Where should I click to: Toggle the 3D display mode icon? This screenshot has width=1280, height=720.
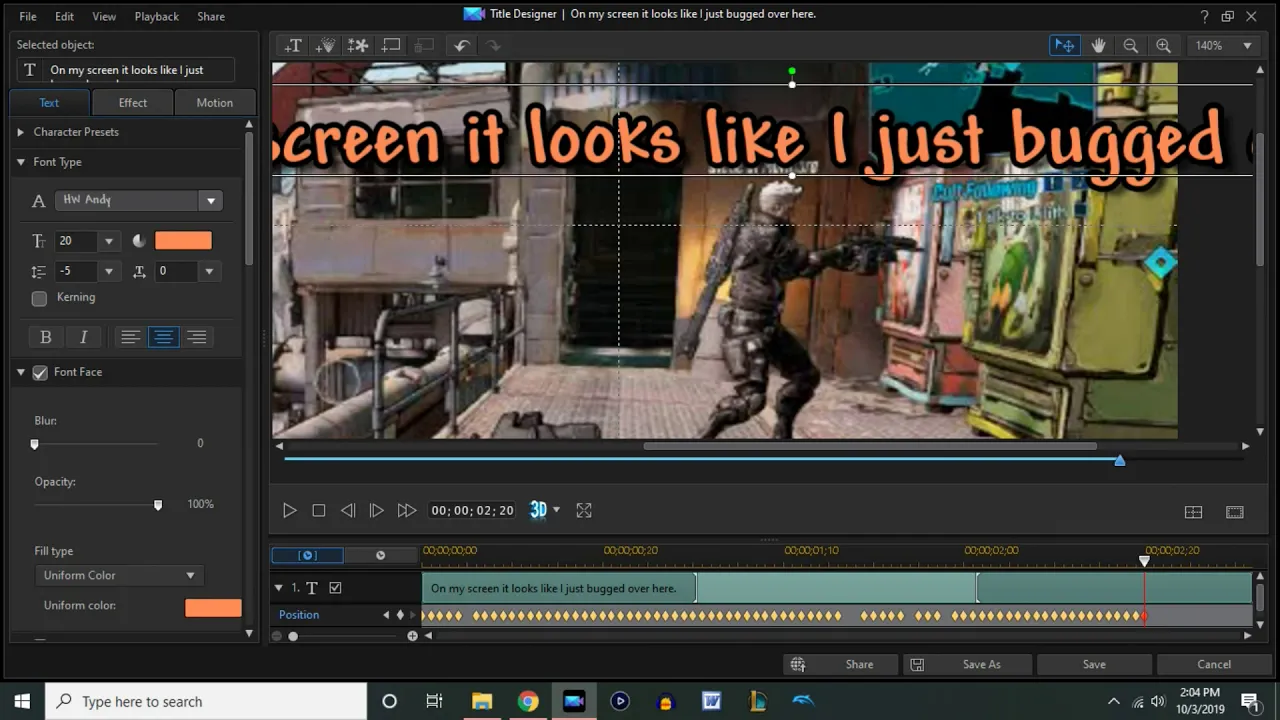(x=538, y=510)
